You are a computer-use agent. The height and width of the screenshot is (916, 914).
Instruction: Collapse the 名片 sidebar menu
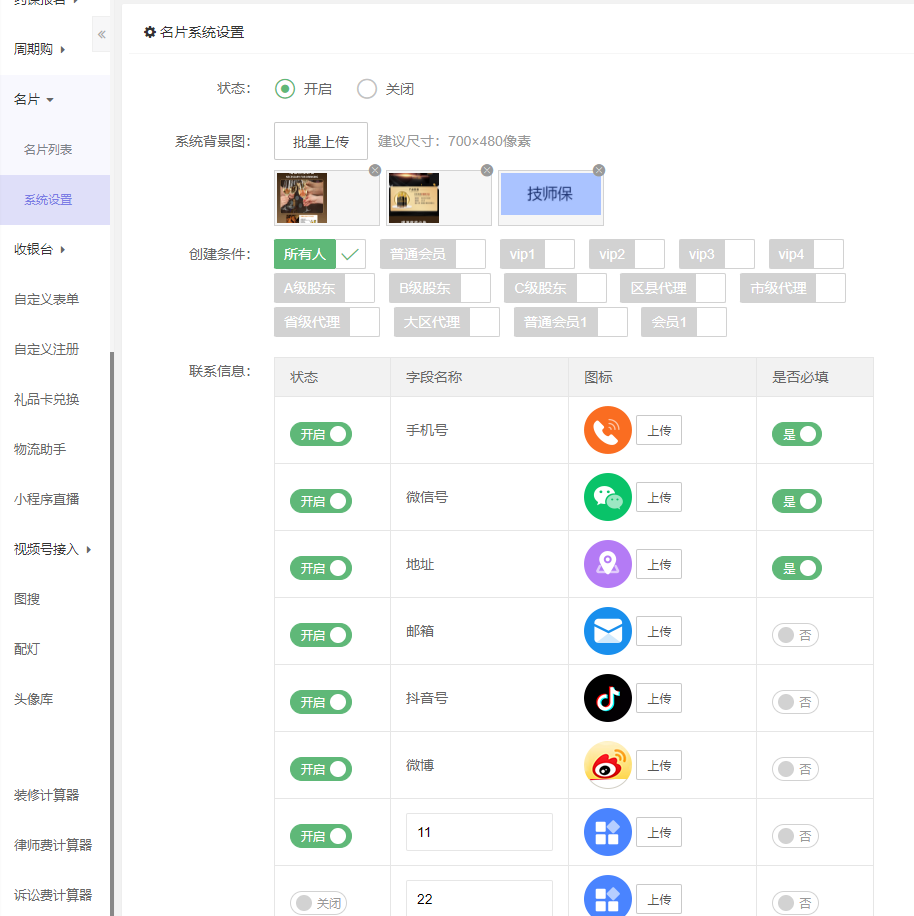(33, 99)
